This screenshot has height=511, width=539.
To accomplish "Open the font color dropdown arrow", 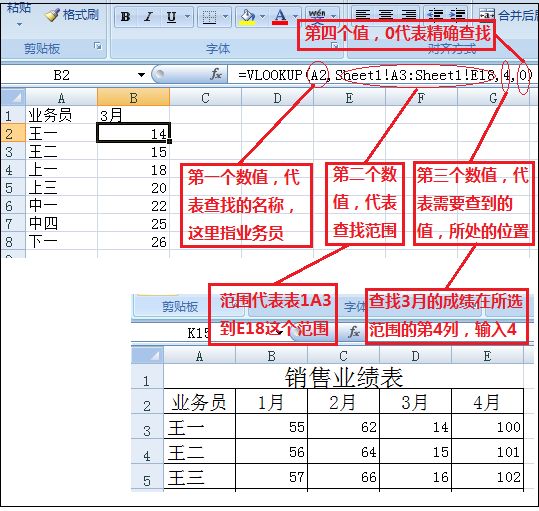I will pyautogui.click(x=295, y=16).
